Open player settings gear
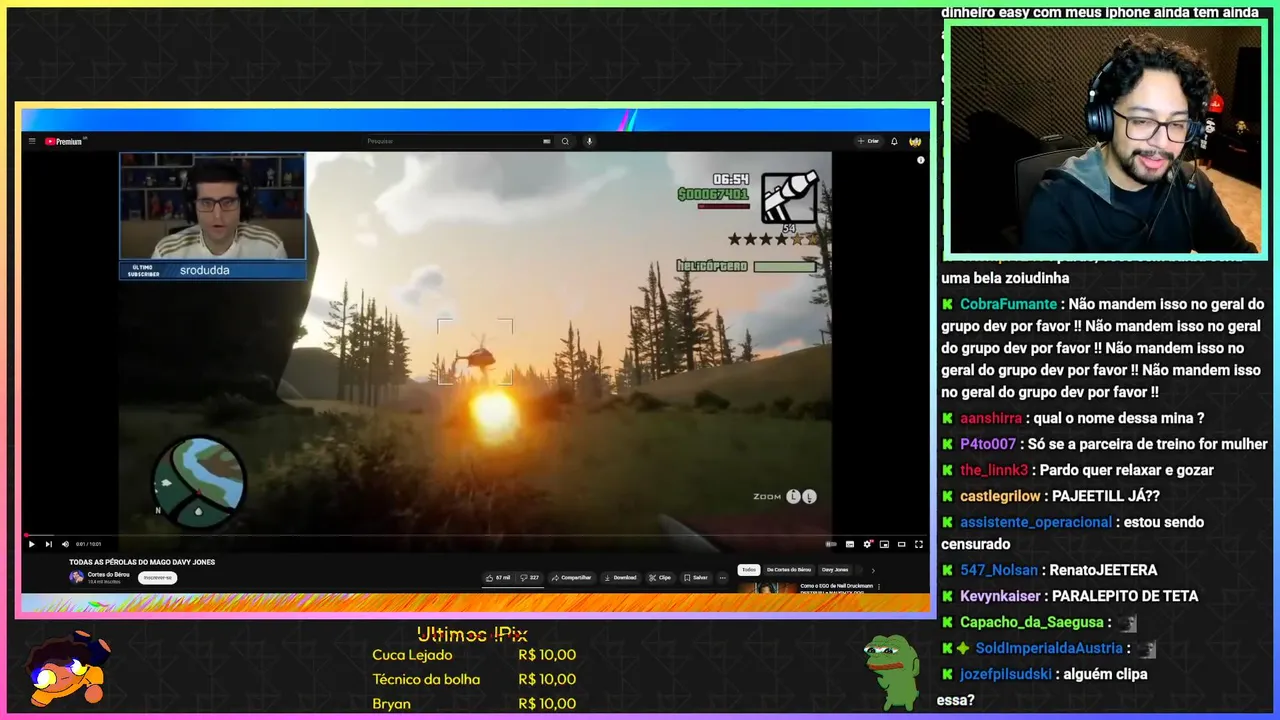The height and width of the screenshot is (720, 1280). (x=867, y=544)
